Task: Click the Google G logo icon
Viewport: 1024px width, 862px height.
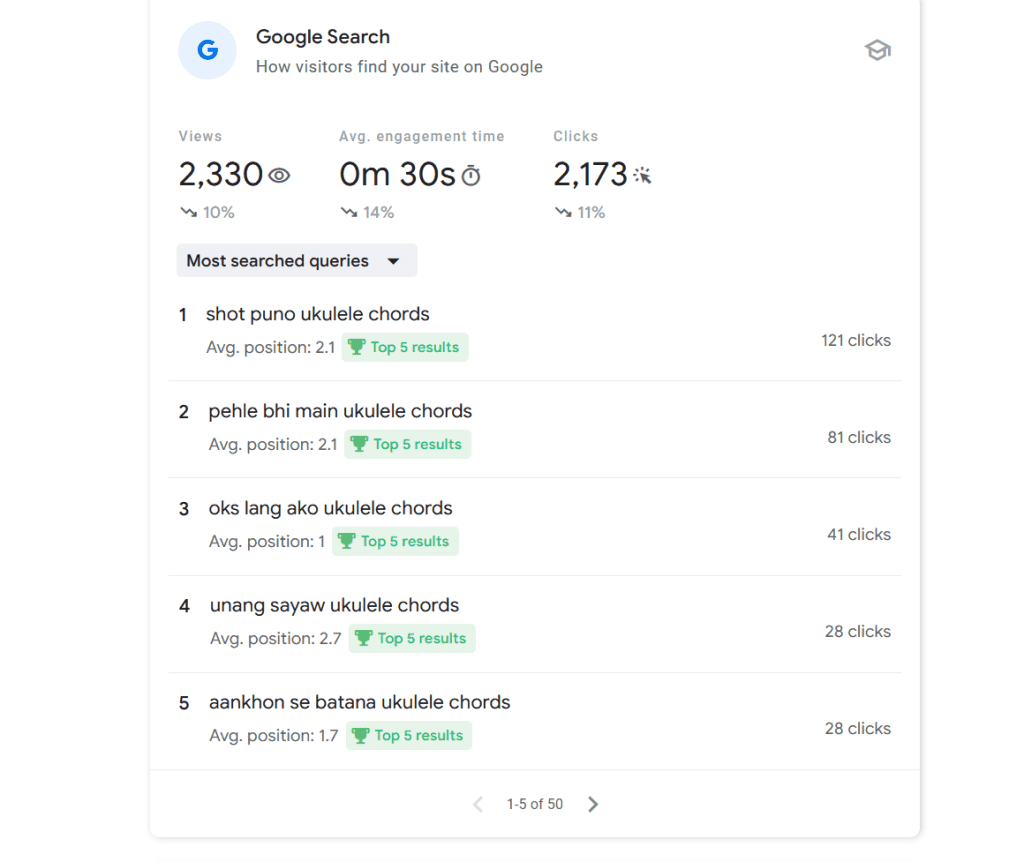Action: [207, 50]
